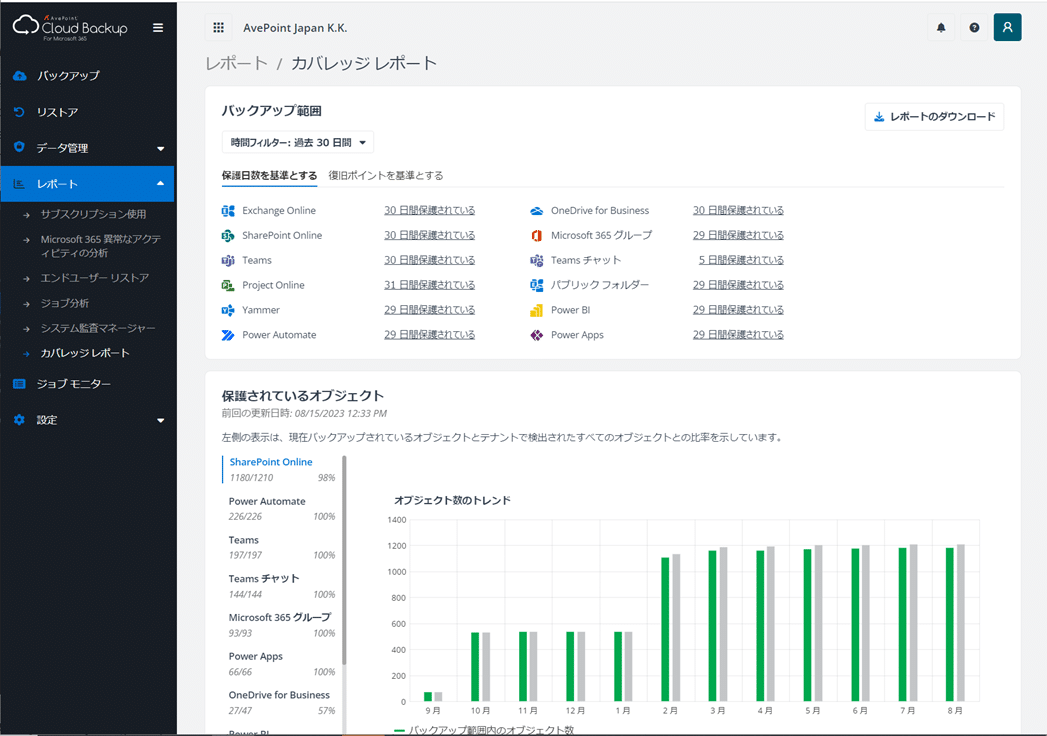Click the Microsoft 365 グループ Office icon
Viewport: 1047px width, 736px height.
(537, 236)
